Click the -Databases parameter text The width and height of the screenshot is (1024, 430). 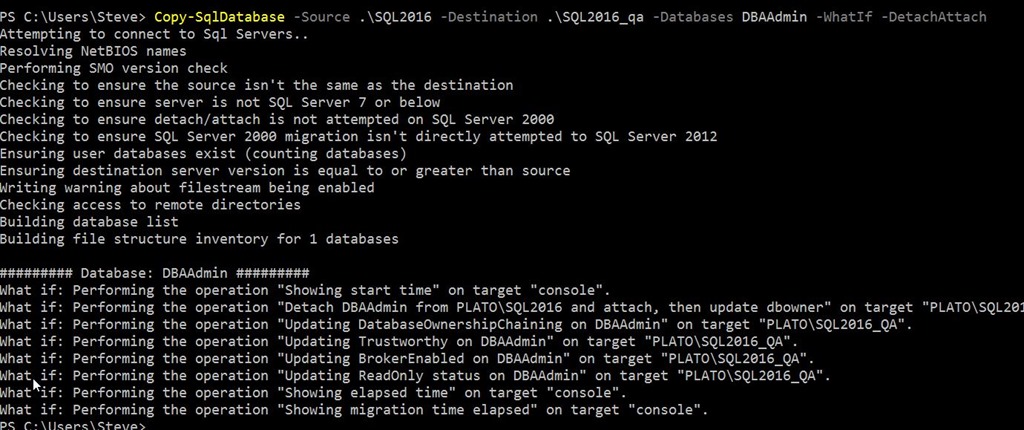click(696, 17)
